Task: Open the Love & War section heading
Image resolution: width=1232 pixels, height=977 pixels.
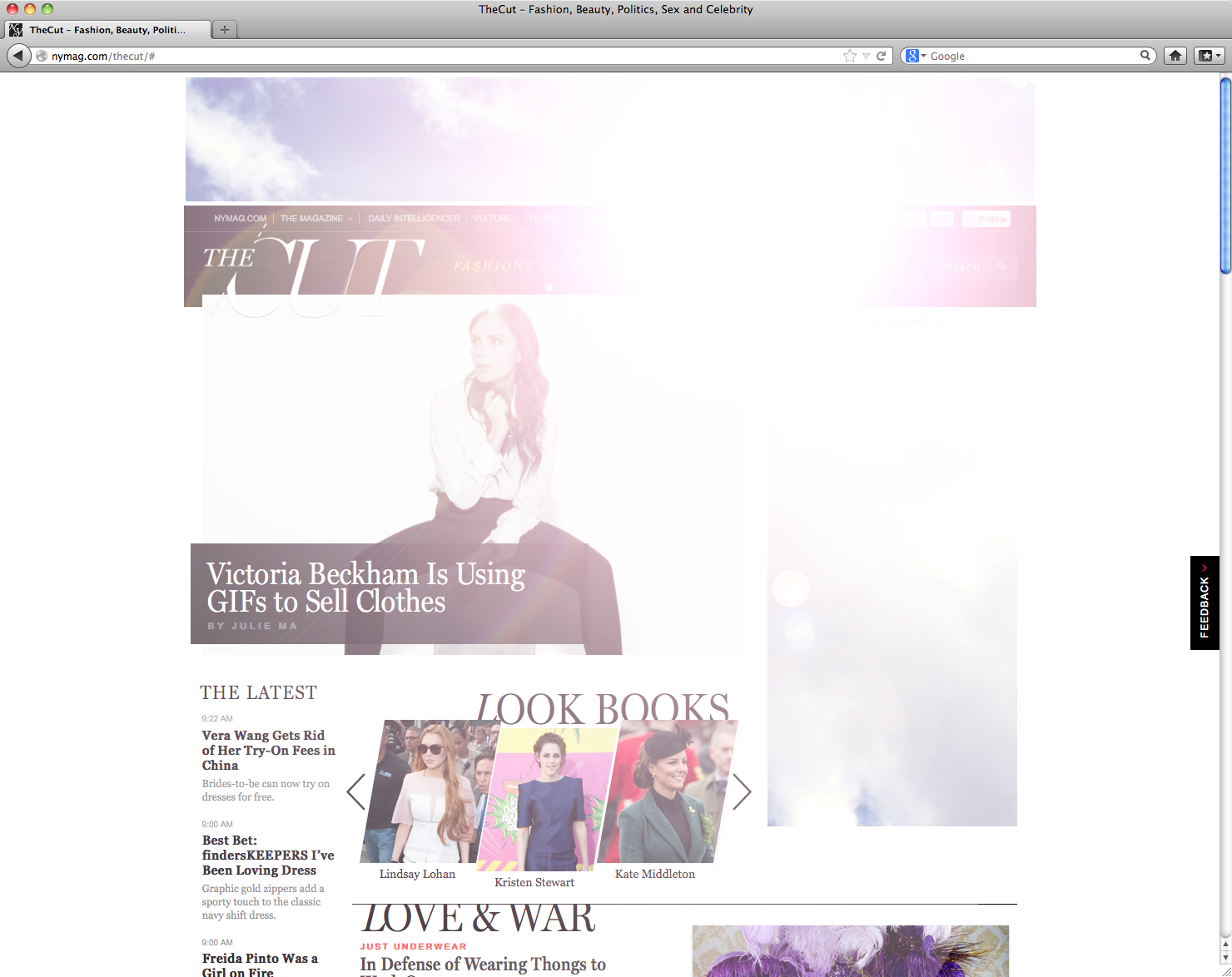Action: [479, 918]
